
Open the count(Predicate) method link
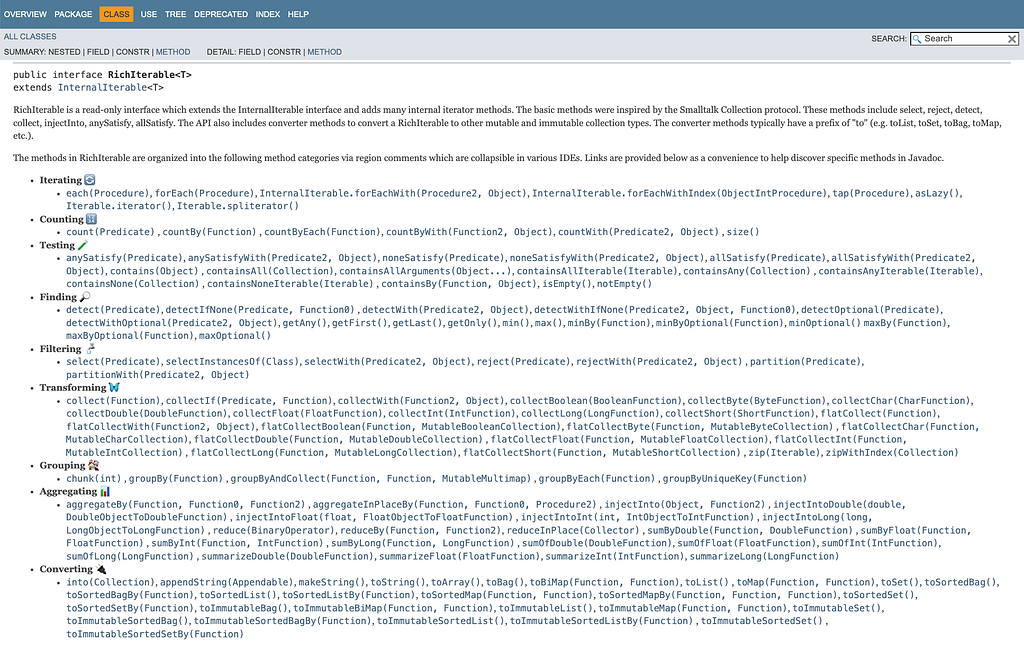[110, 232]
